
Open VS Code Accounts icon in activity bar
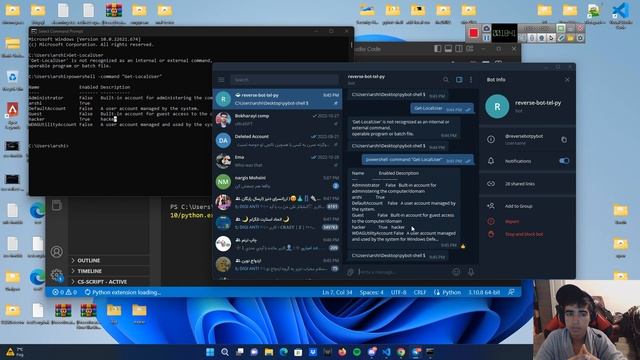(x=57, y=251)
